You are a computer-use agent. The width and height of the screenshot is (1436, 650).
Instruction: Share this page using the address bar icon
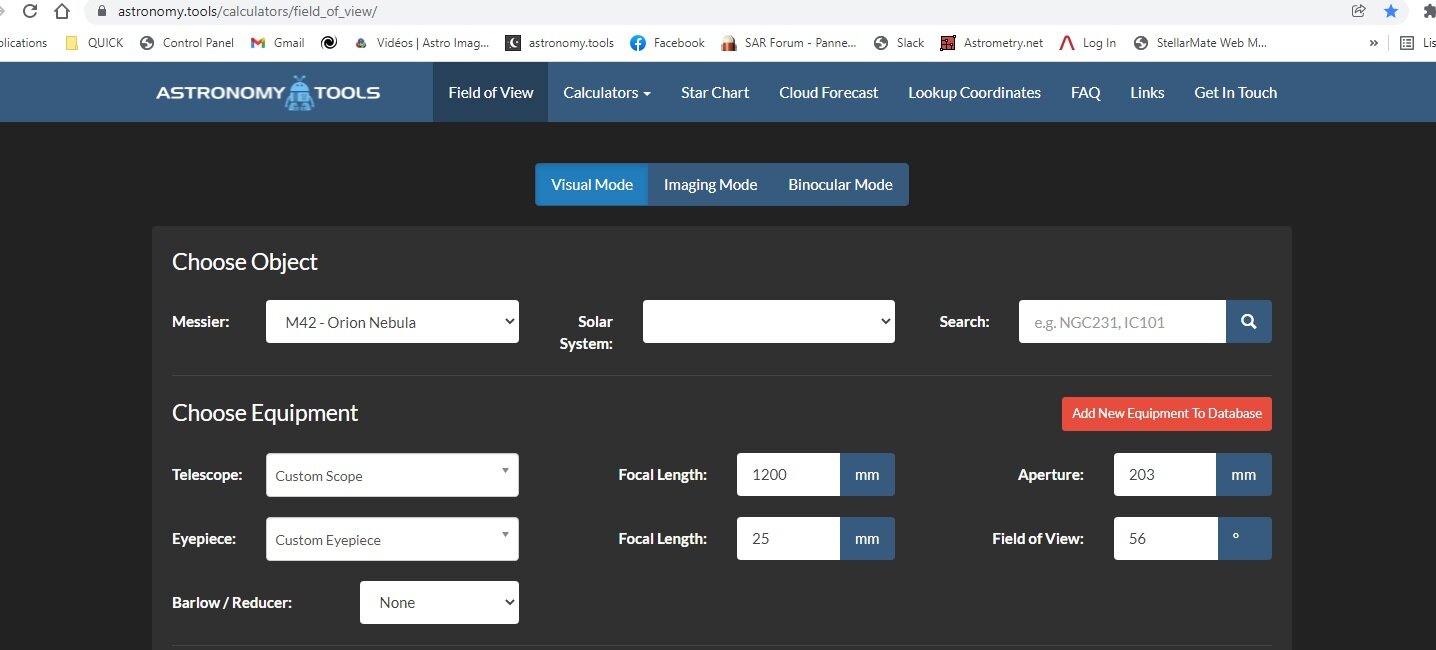click(x=1358, y=11)
